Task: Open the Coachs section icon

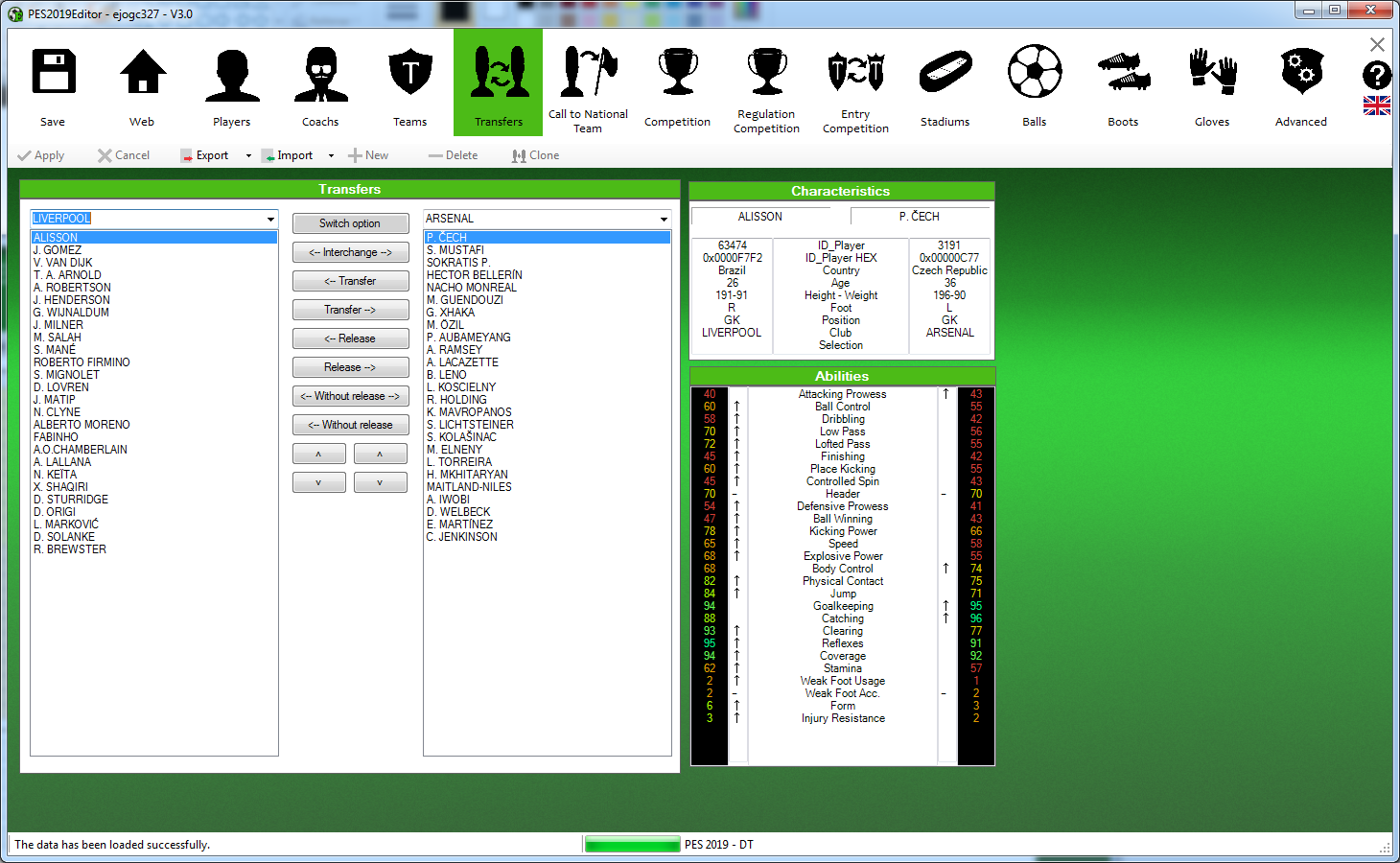Action: 321,75
